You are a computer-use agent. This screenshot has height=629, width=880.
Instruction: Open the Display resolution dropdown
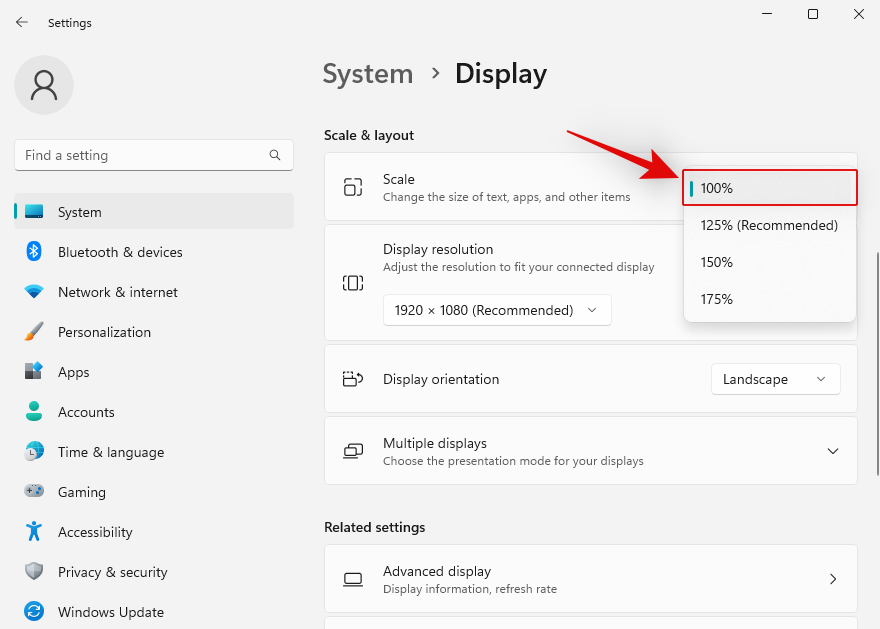[x=497, y=310]
